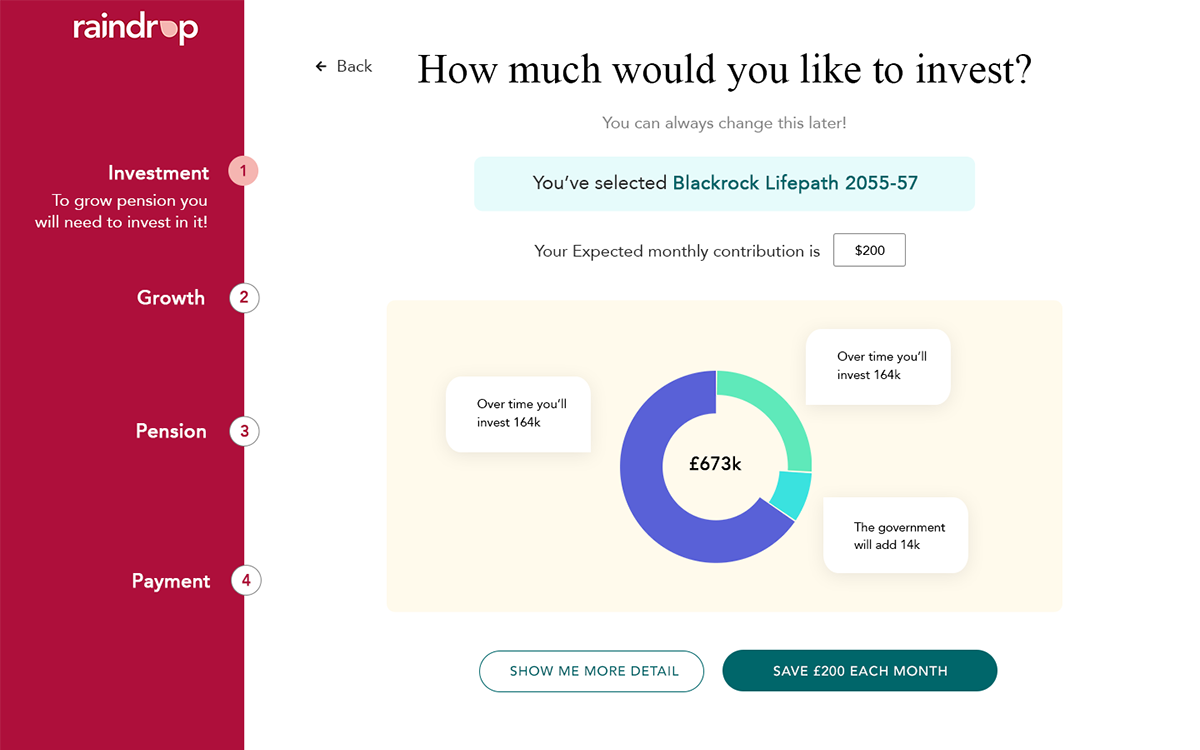Click the raindrop logo
1200x750 pixels.
[136, 28]
